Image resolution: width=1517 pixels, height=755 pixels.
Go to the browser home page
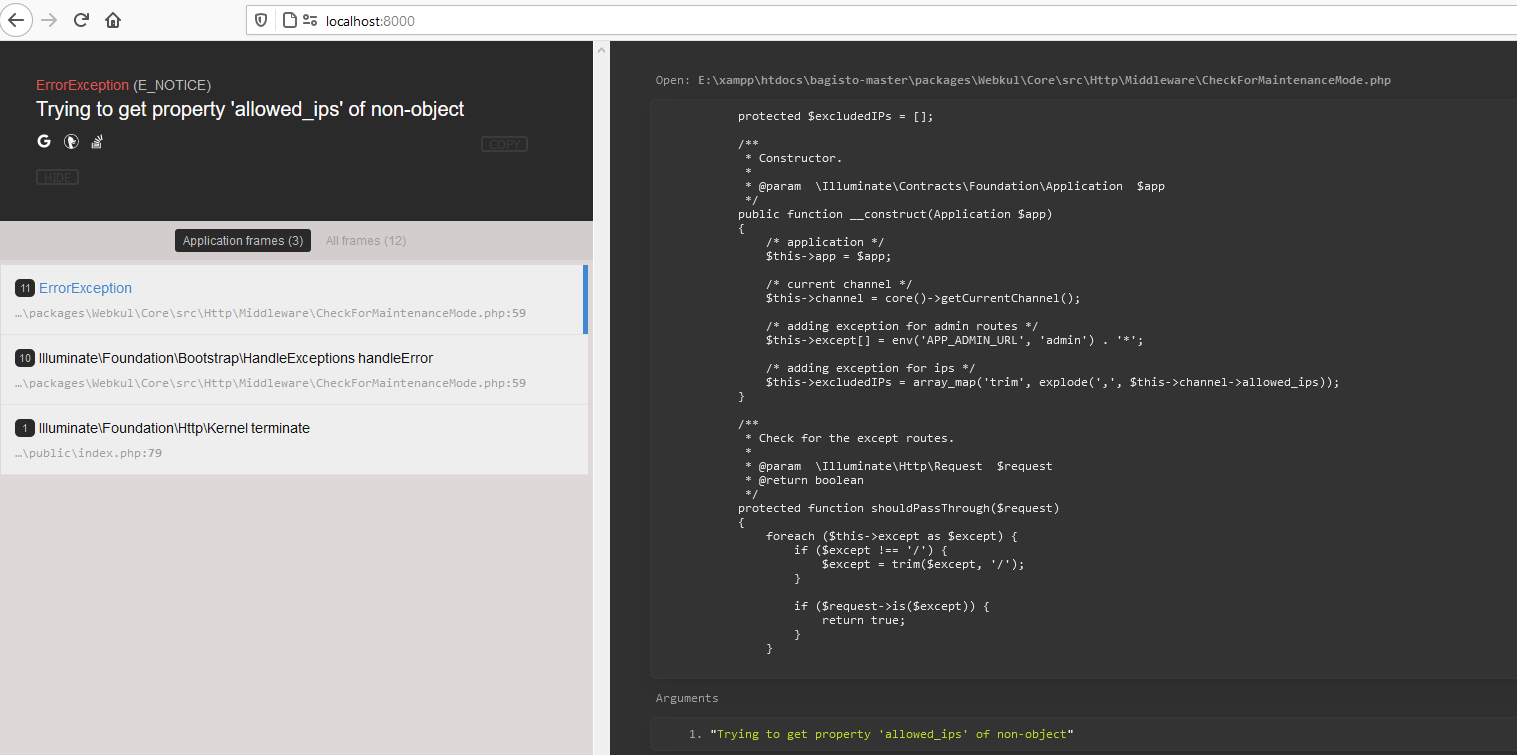point(113,20)
